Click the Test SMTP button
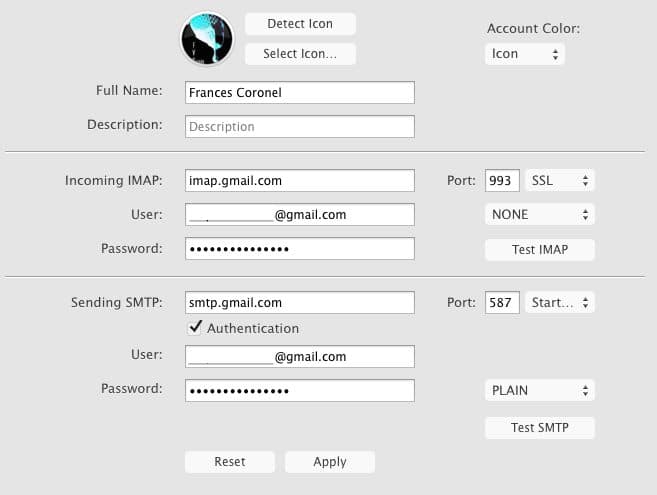The width and height of the screenshot is (657, 495). tap(539, 428)
